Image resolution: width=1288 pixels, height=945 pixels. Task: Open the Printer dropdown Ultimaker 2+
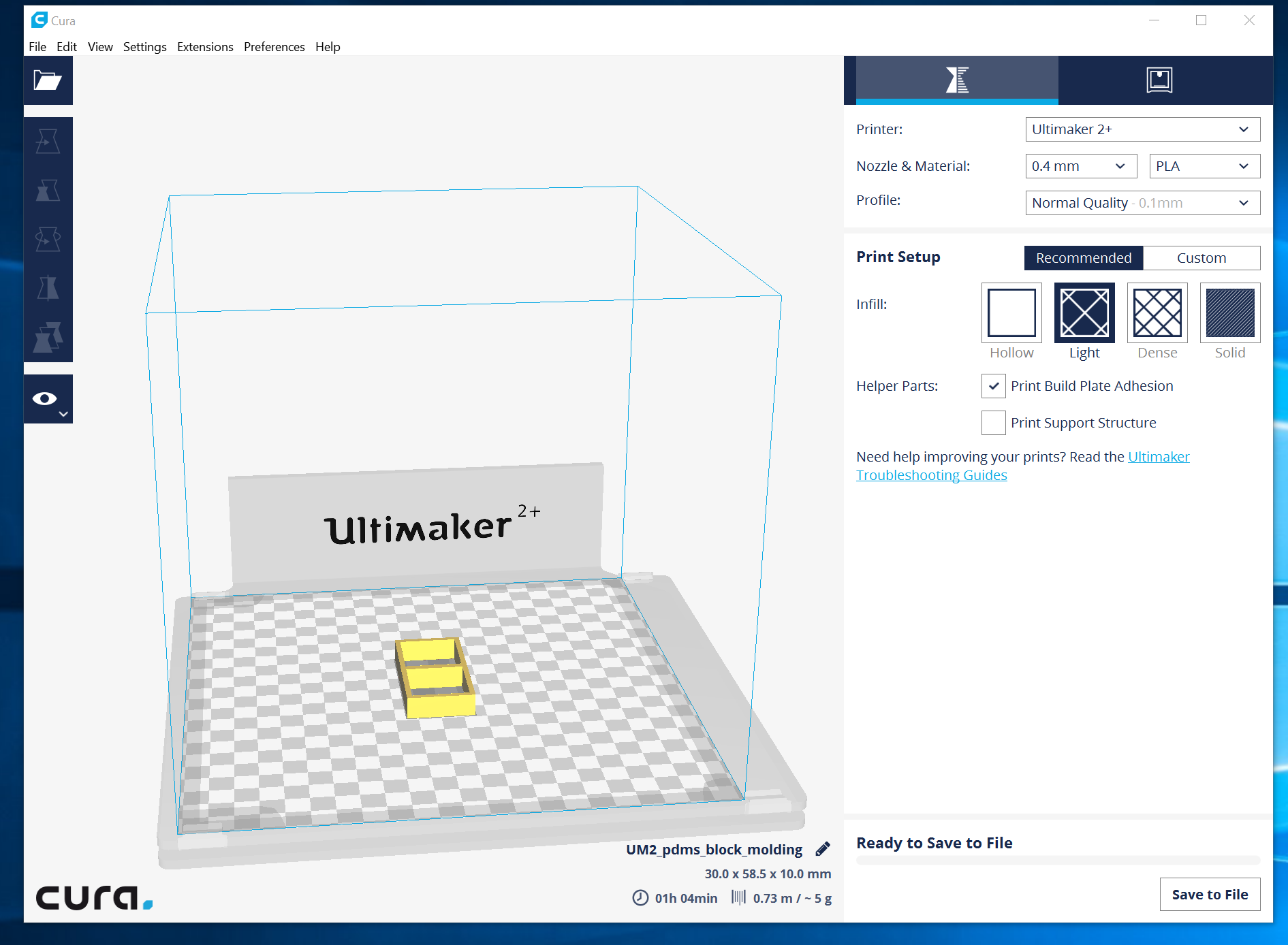tap(1143, 129)
